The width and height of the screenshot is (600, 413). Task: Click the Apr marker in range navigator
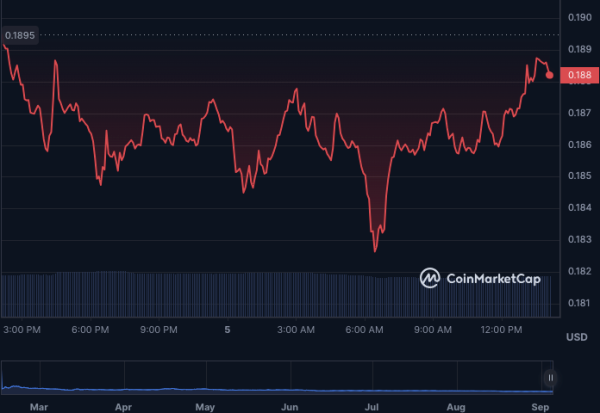[x=123, y=407]
